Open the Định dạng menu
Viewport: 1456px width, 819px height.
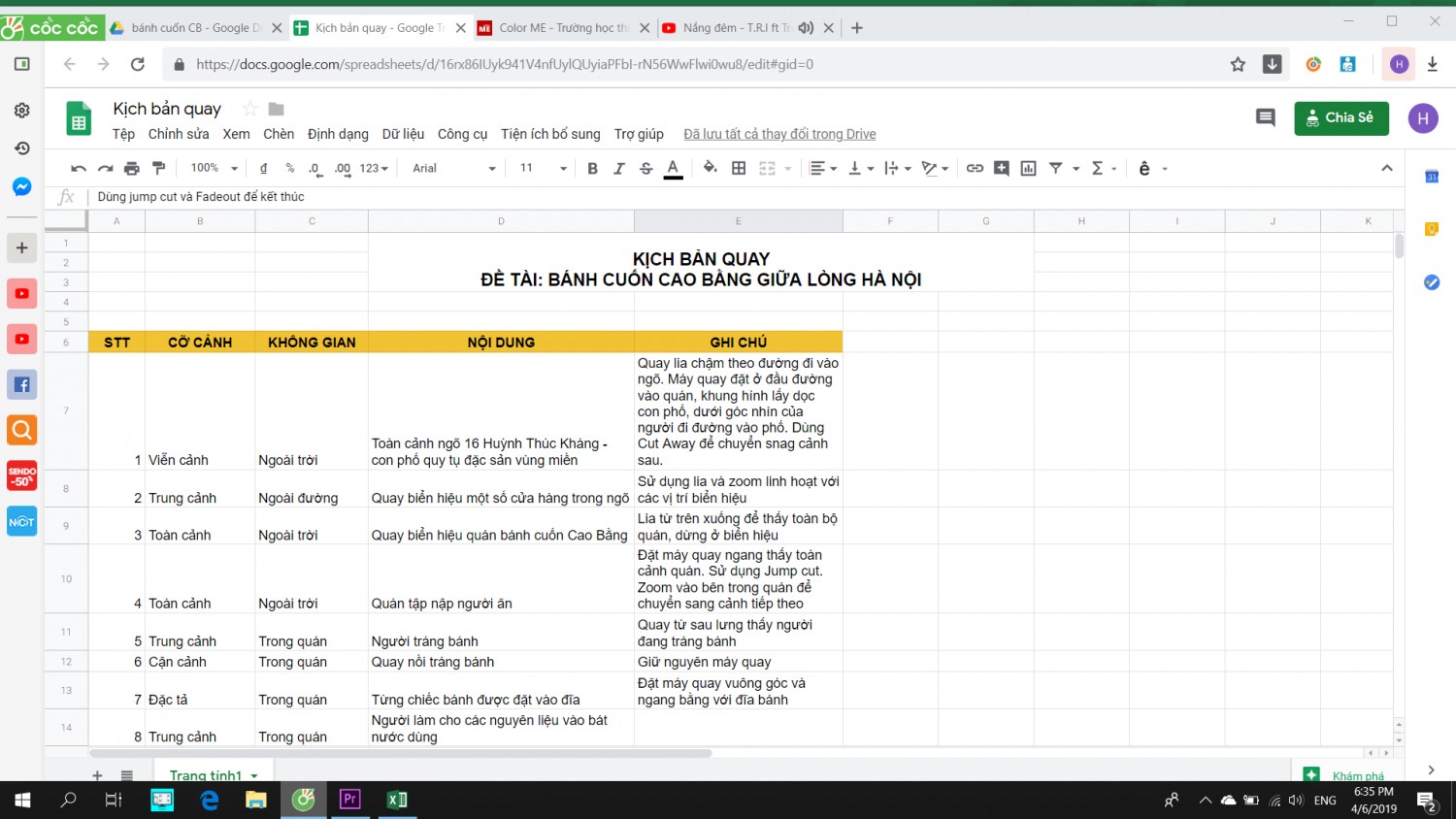click(x=338, y=134)
